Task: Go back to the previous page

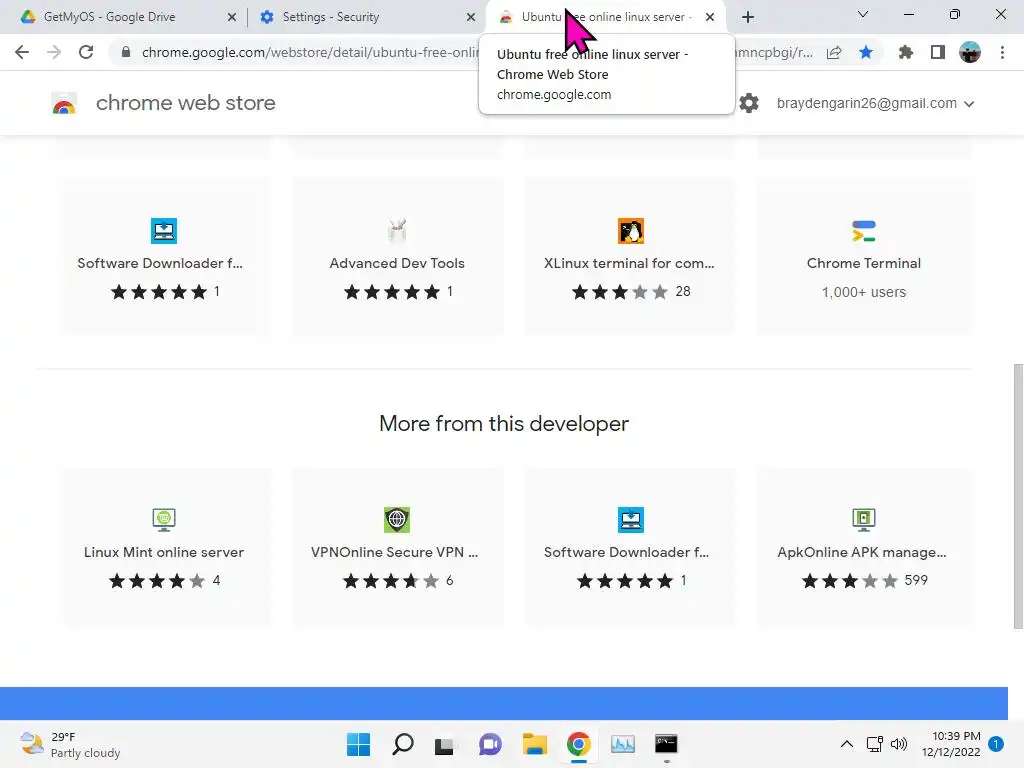Action: click(x=22, y=52)
